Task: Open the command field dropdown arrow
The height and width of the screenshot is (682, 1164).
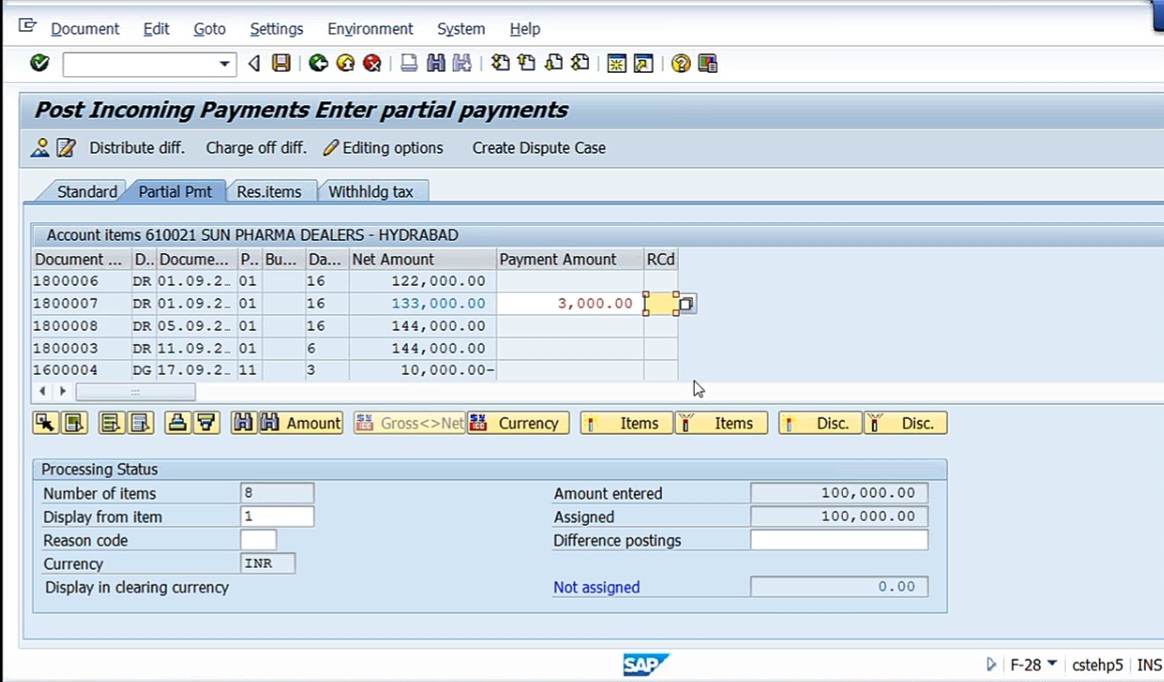Action: 224,64
